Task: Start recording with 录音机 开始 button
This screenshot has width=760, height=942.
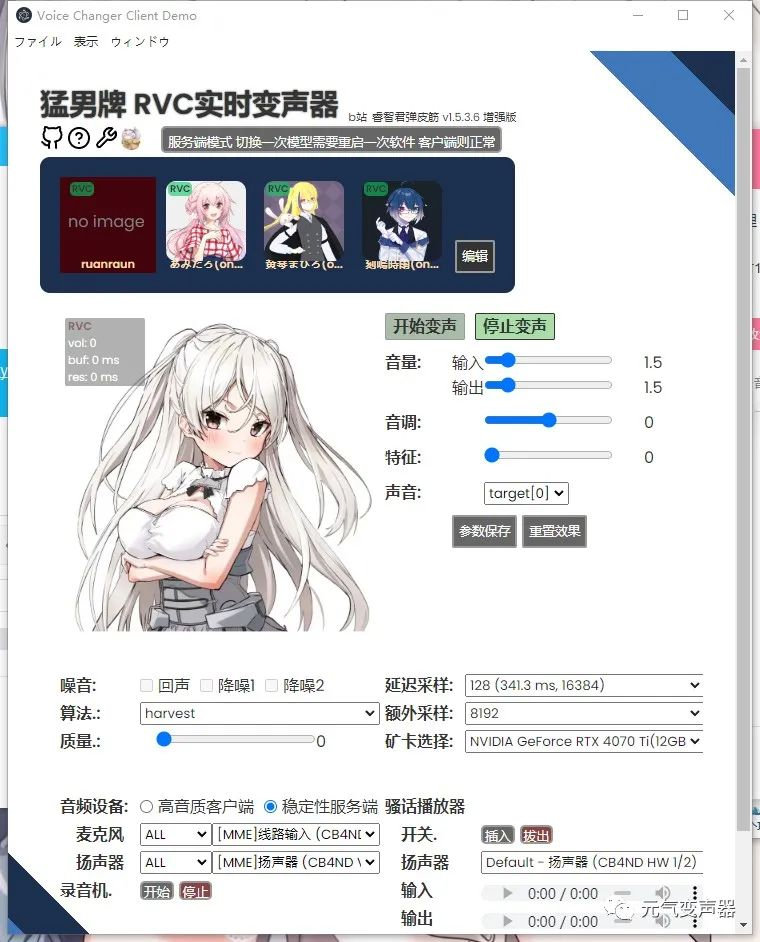Action: pos(157,891)
